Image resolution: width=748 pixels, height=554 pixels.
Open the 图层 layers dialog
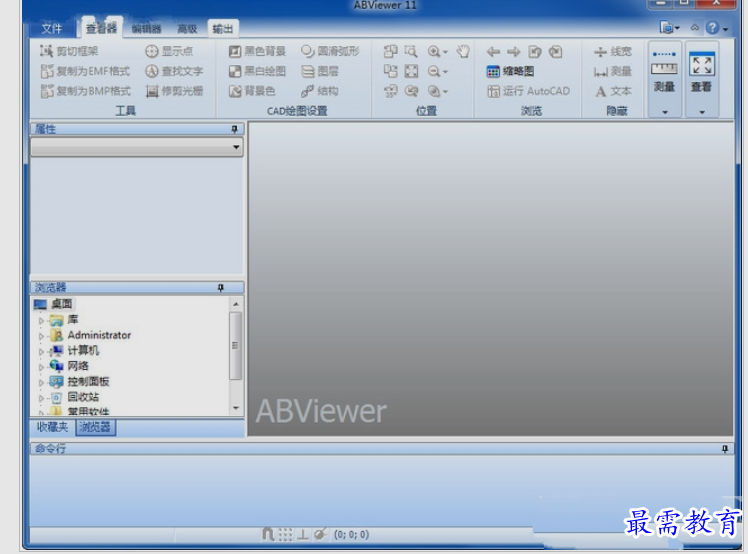pyautogui.click(x=320, y=72)
